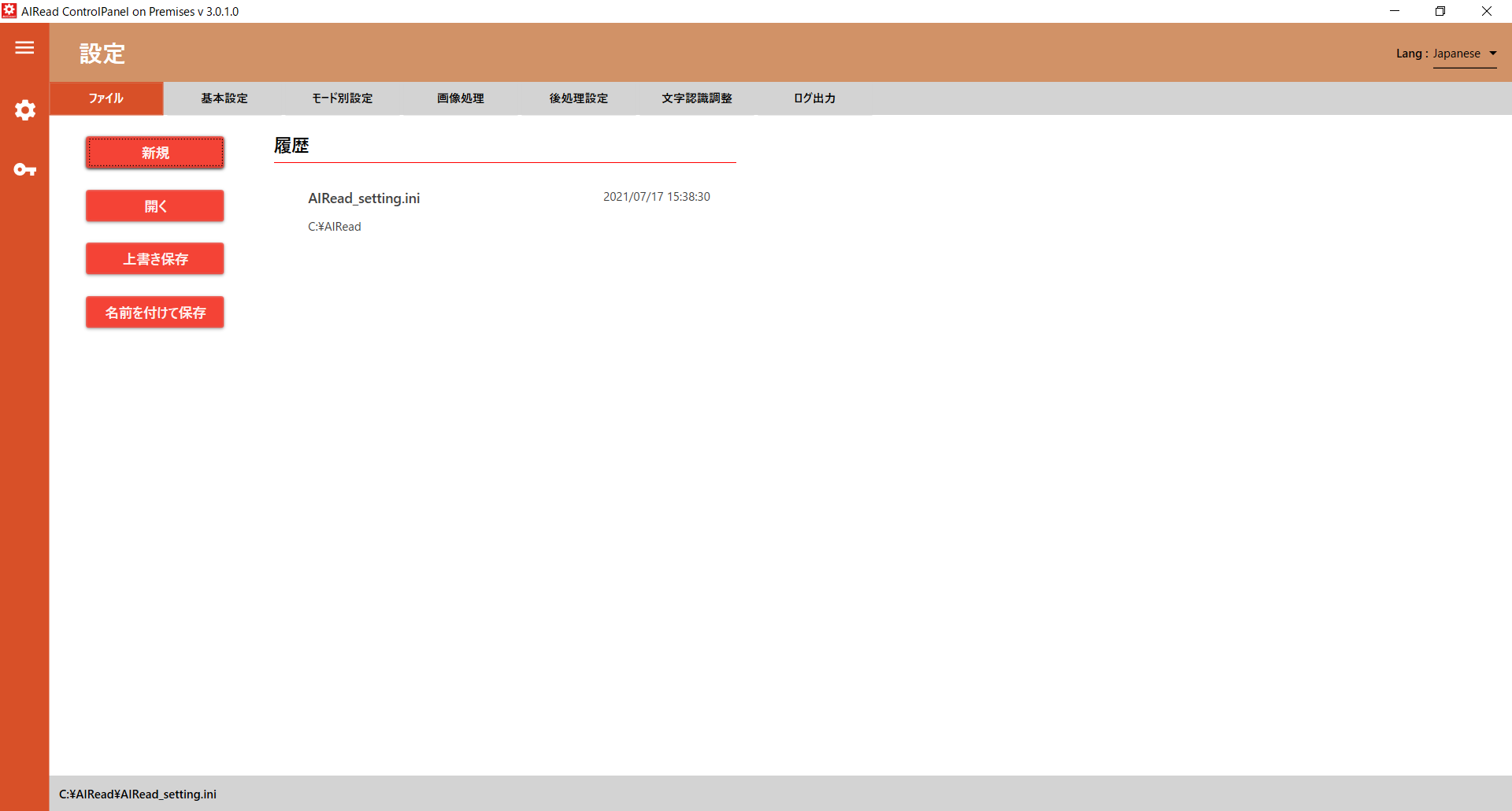
Task: Select the ファイル tab
Action: (x=106, y=98)
